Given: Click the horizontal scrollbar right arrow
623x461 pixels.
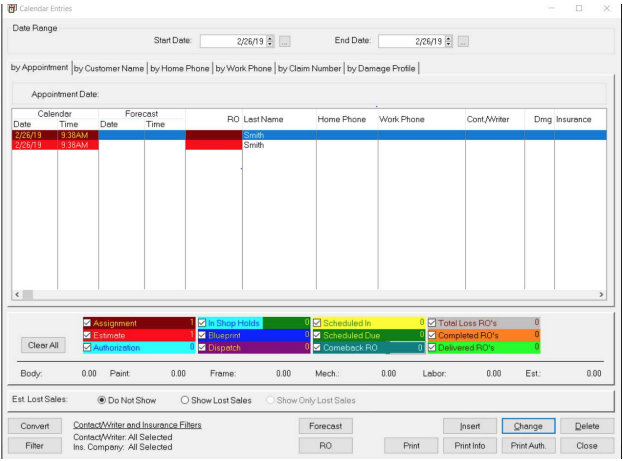Looking at the screenshot, I should [601, 295].
